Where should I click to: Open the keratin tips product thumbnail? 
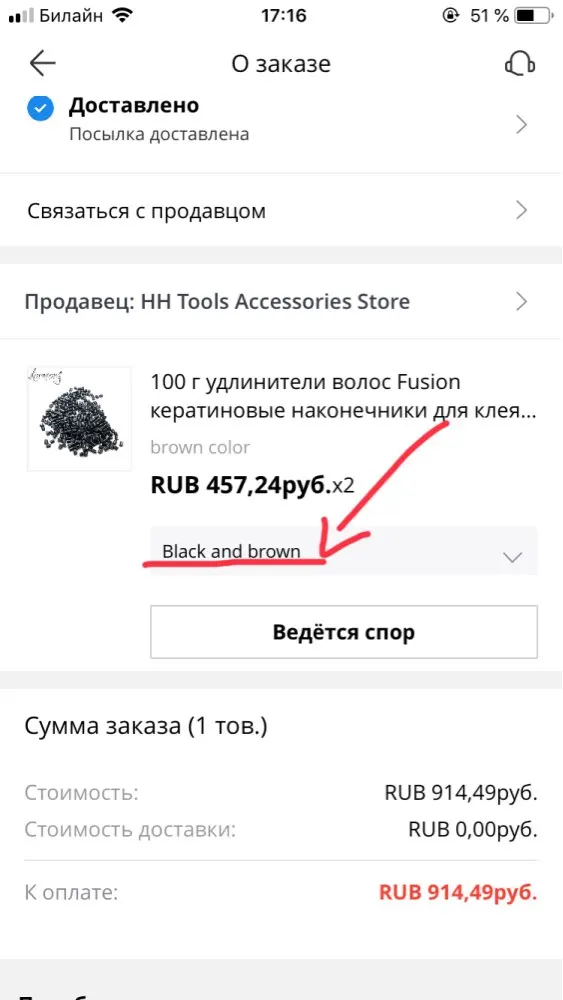tap(79, 419)
